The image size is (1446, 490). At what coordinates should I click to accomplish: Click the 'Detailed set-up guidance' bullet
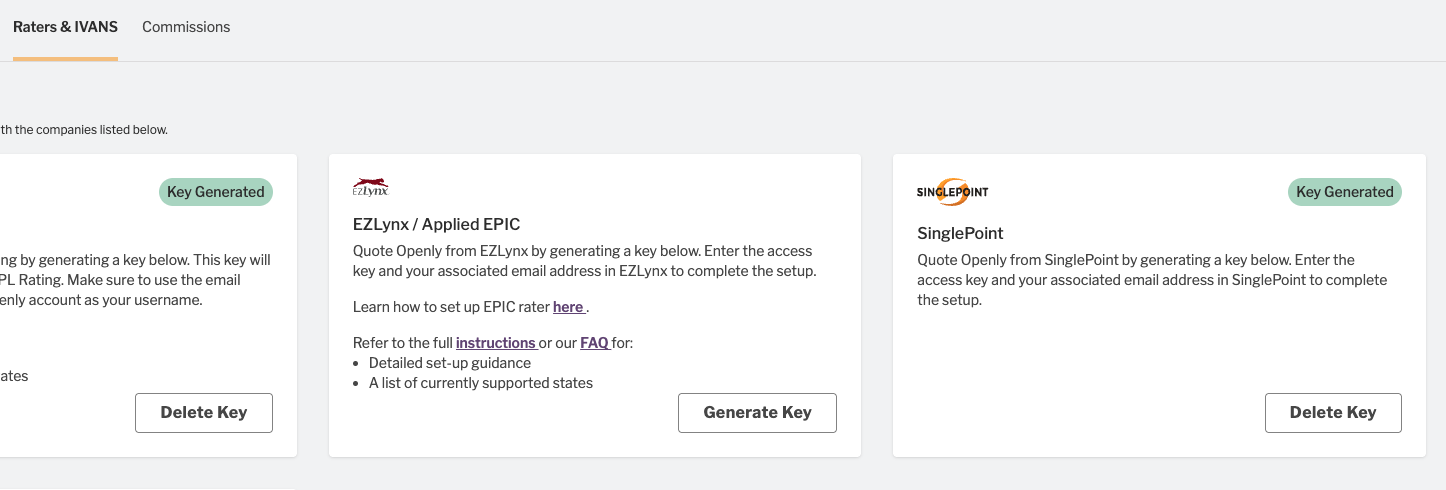[450, 363]
